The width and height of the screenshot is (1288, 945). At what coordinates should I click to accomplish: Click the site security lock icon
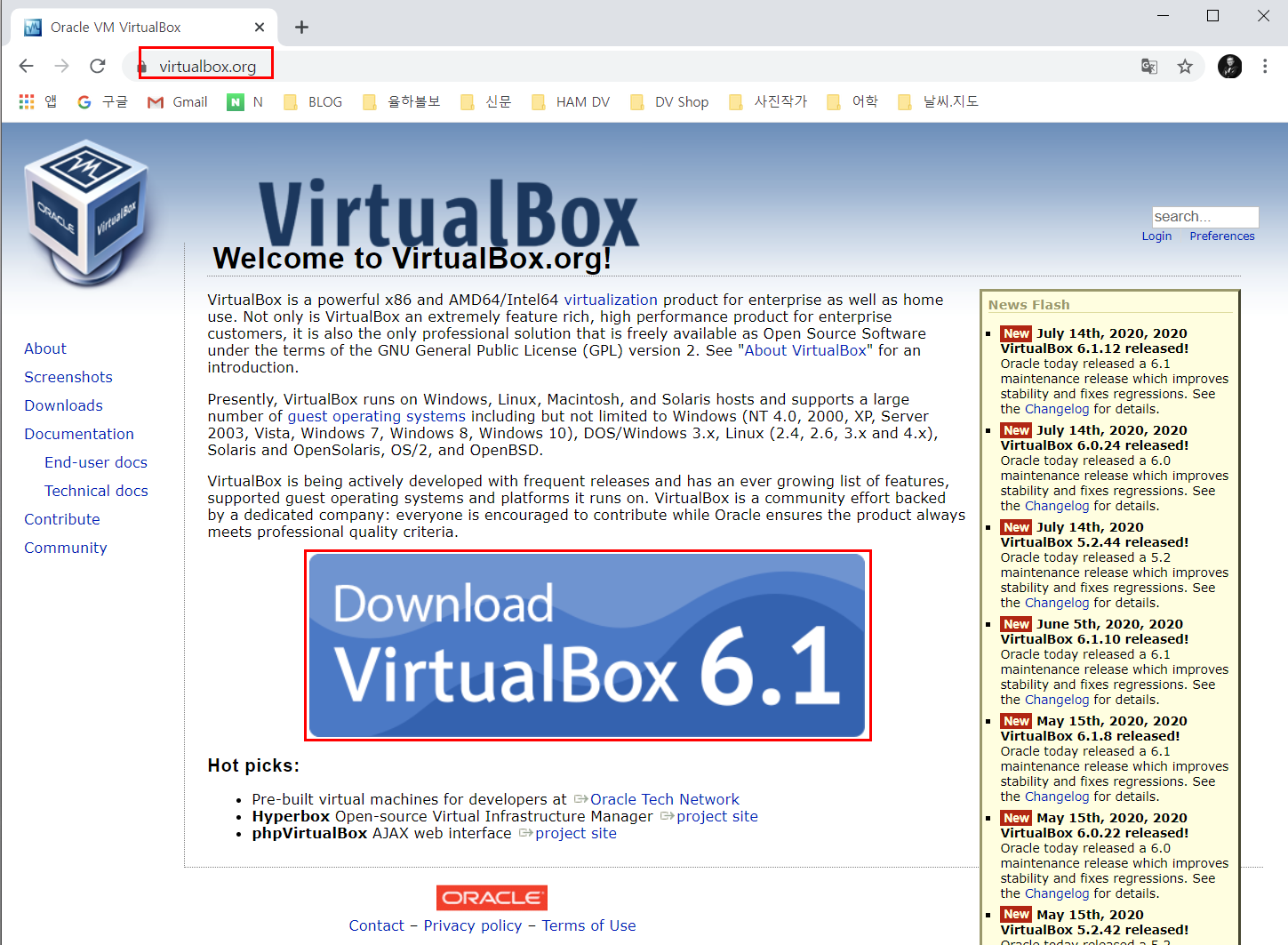pyautogui.click(x=141, y=67)
